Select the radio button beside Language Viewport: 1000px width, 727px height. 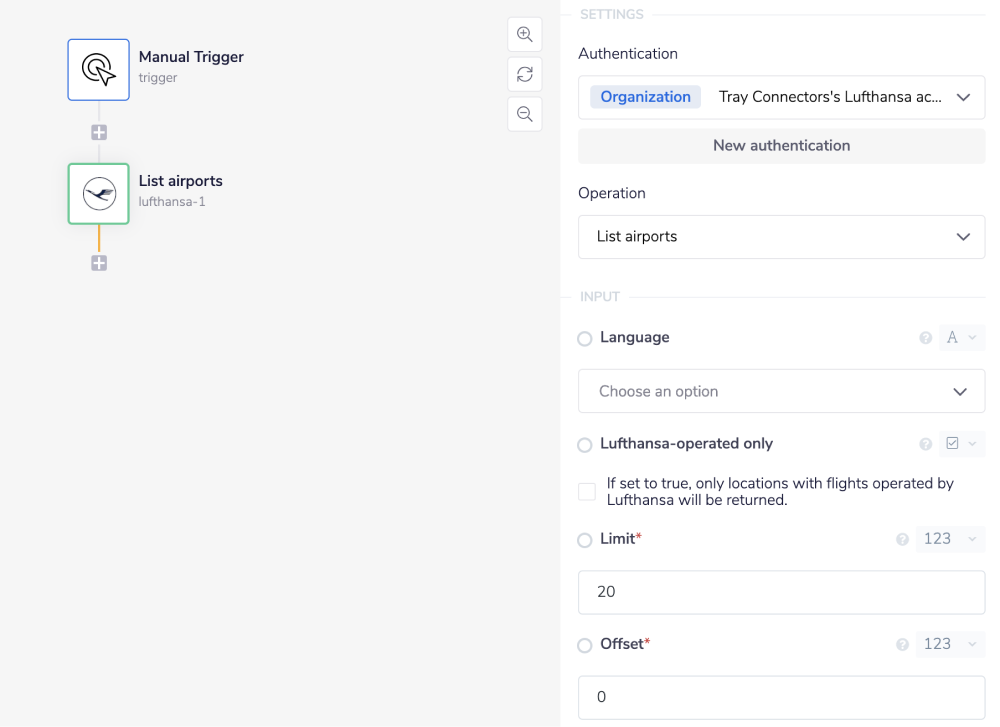point(585,339)
